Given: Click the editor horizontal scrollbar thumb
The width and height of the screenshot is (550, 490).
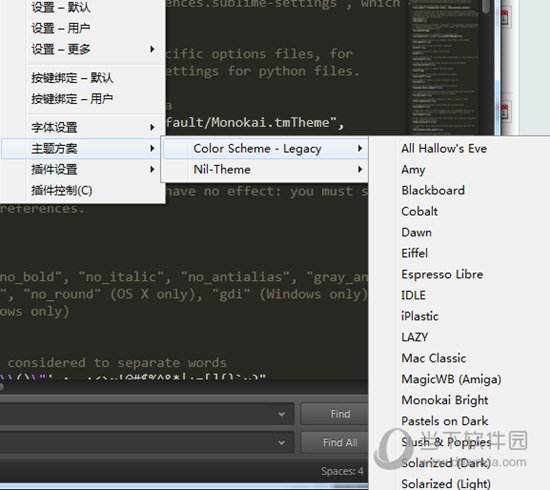Looking at the screenshot, I should tap(1, 387).
